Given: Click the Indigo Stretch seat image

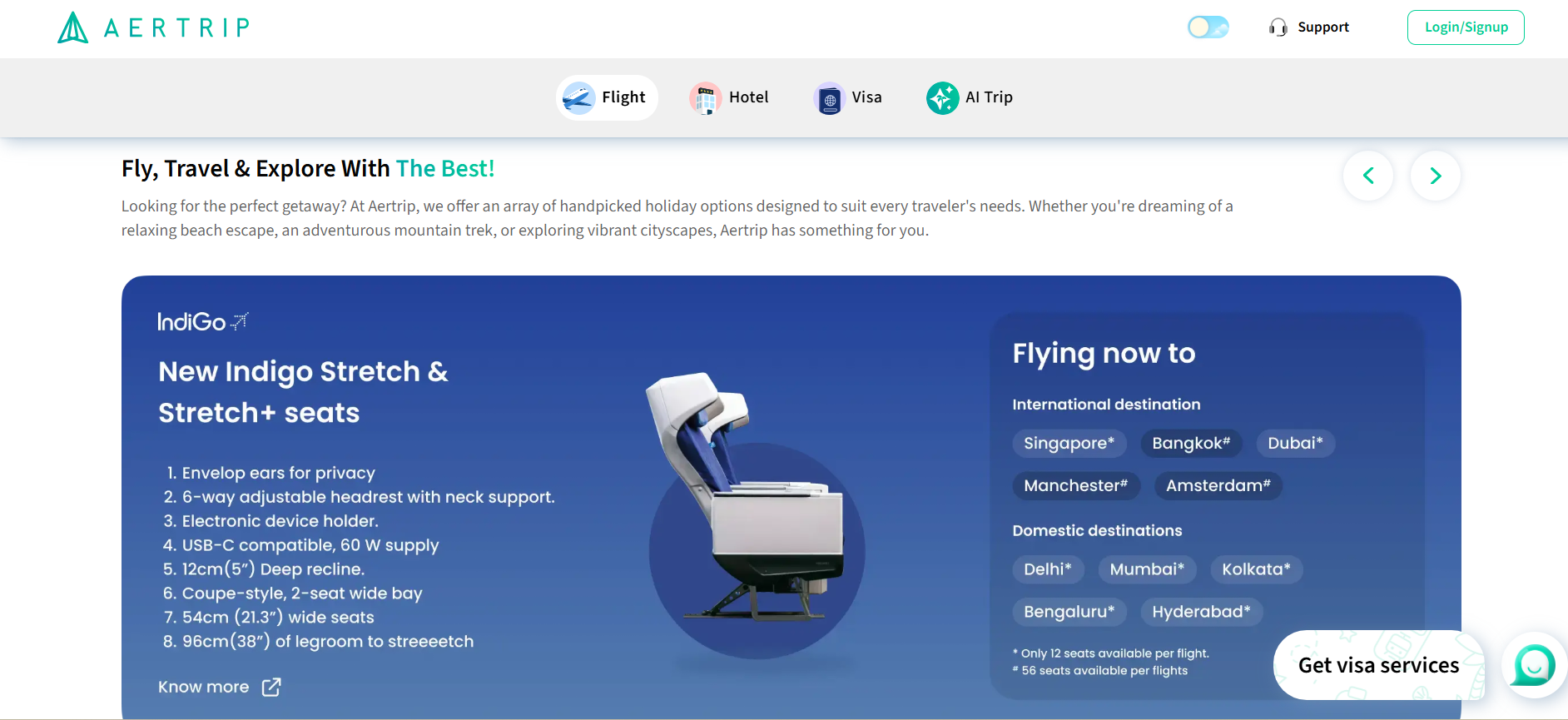Looking at the screenshot, I should [x=746, y=508].
